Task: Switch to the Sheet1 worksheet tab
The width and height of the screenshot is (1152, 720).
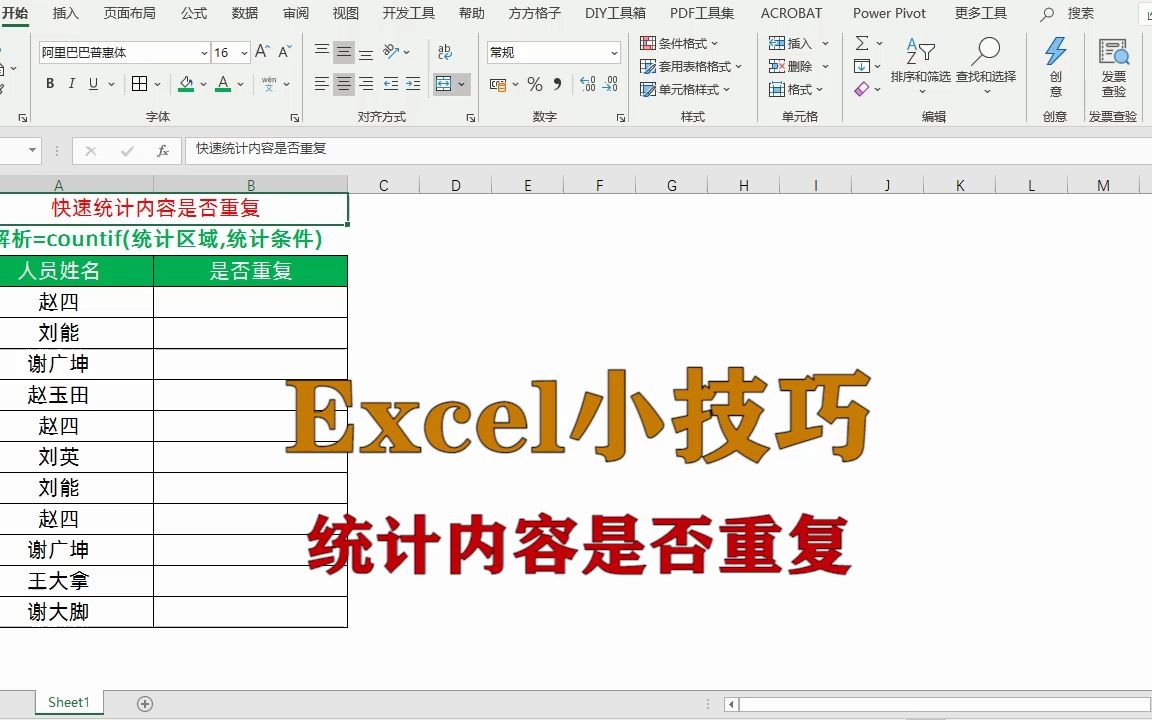Action: [x=67, y=701]
